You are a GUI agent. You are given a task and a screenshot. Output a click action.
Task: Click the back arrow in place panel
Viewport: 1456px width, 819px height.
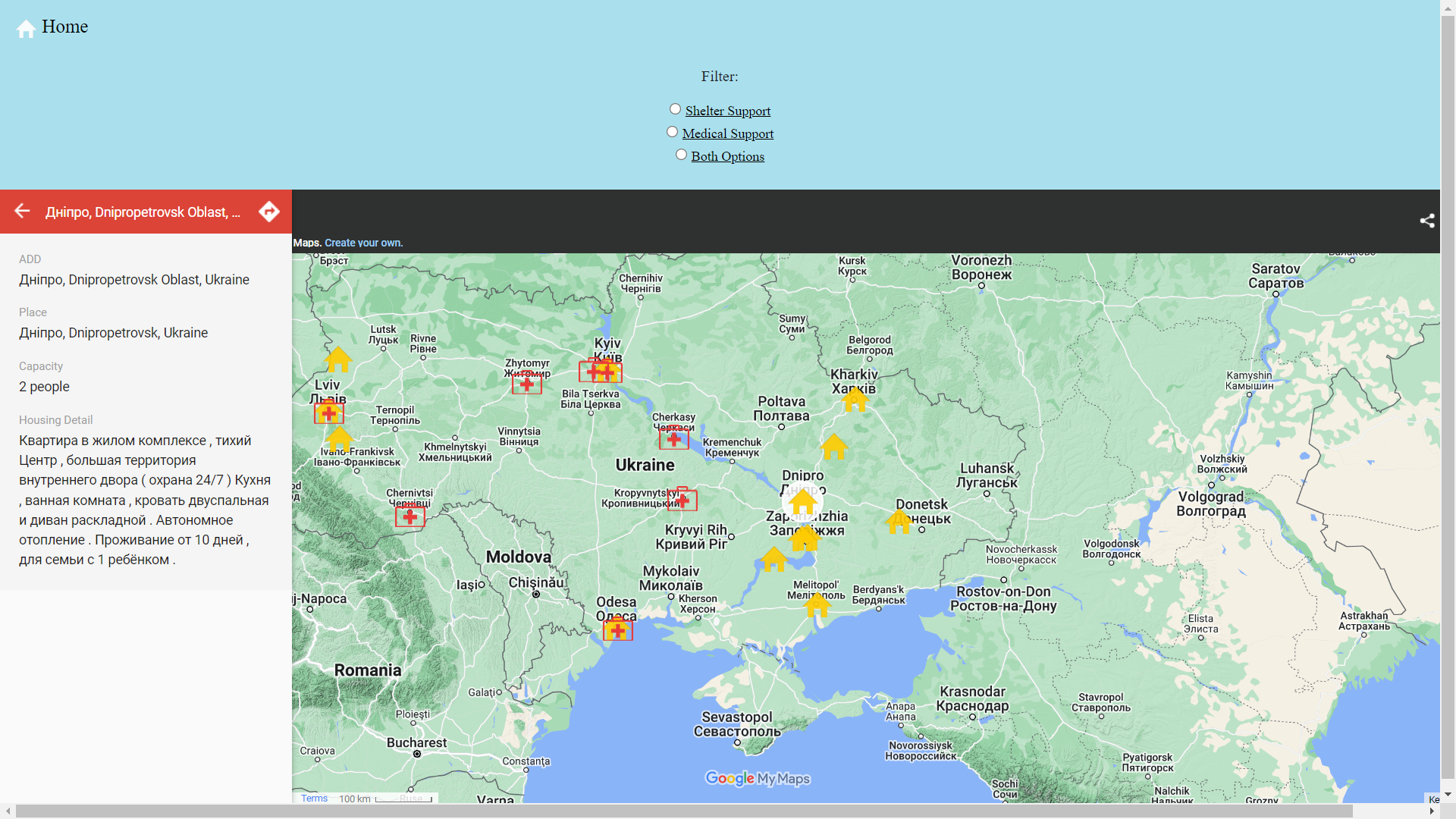23,211
